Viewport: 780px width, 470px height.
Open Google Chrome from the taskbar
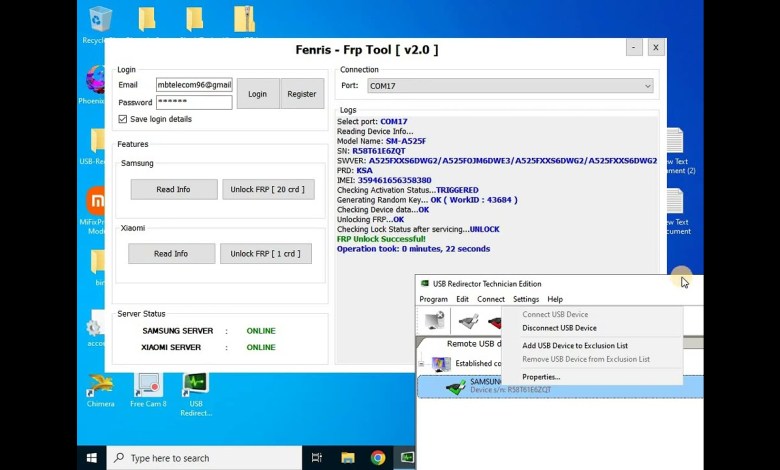[x=378, y=458]
